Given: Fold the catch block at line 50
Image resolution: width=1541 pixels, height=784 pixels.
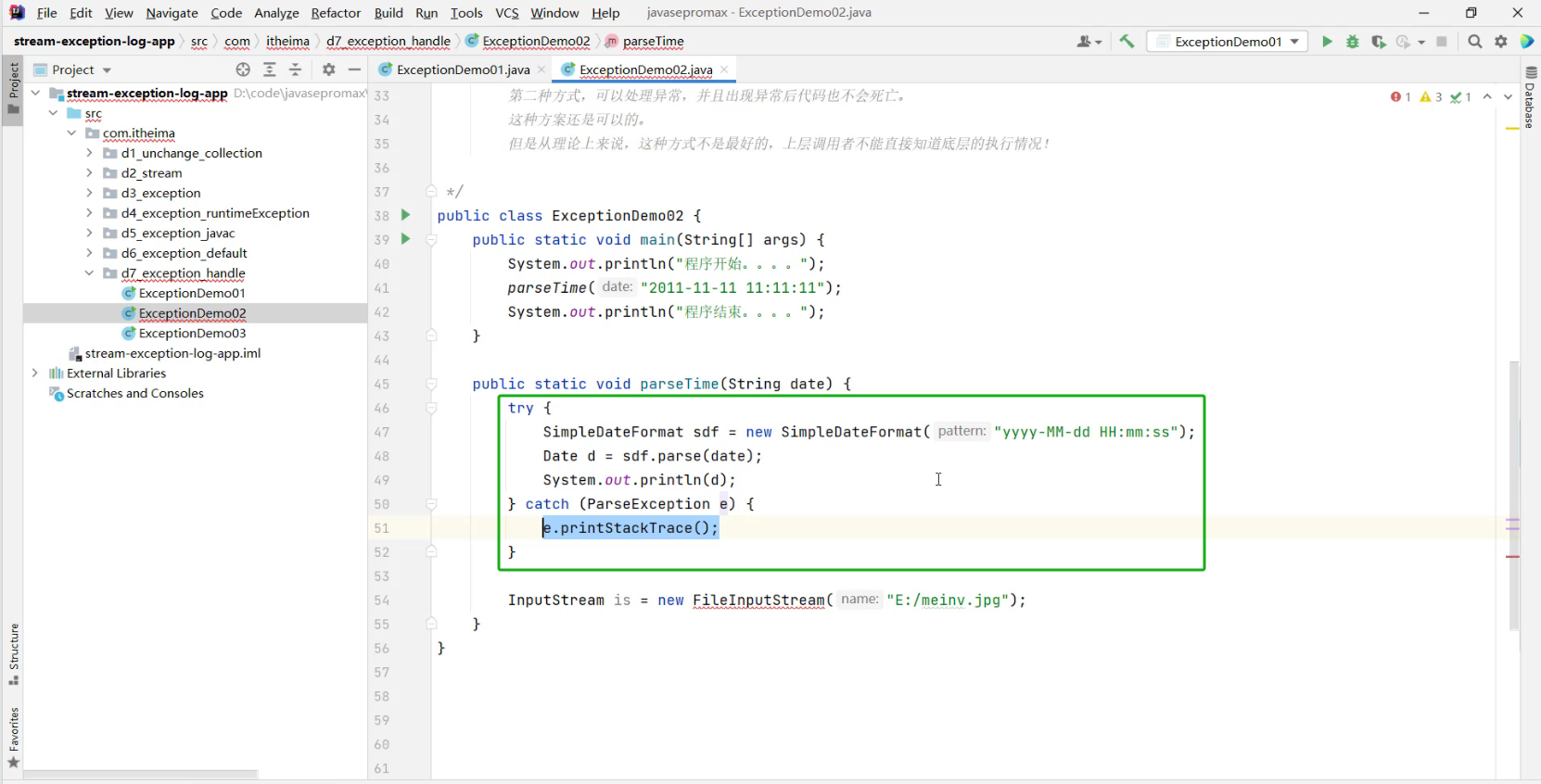Looking at the screenshot, I should coord(431,504).
